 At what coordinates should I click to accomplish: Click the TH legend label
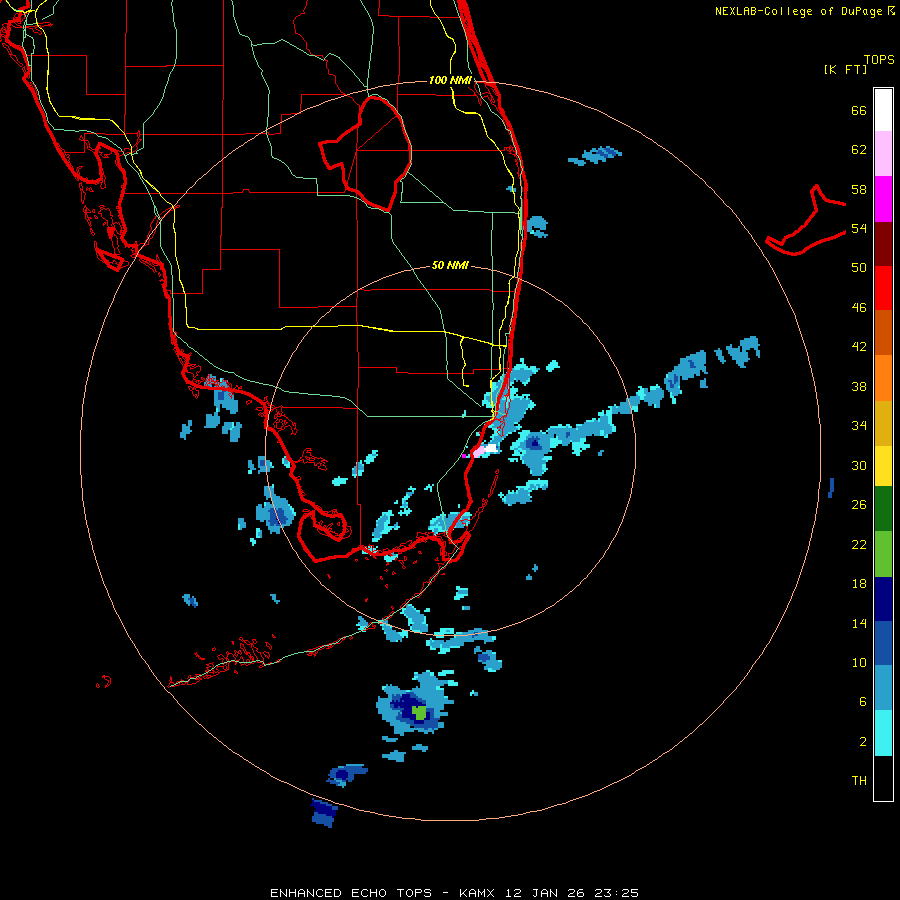(859, 781)
